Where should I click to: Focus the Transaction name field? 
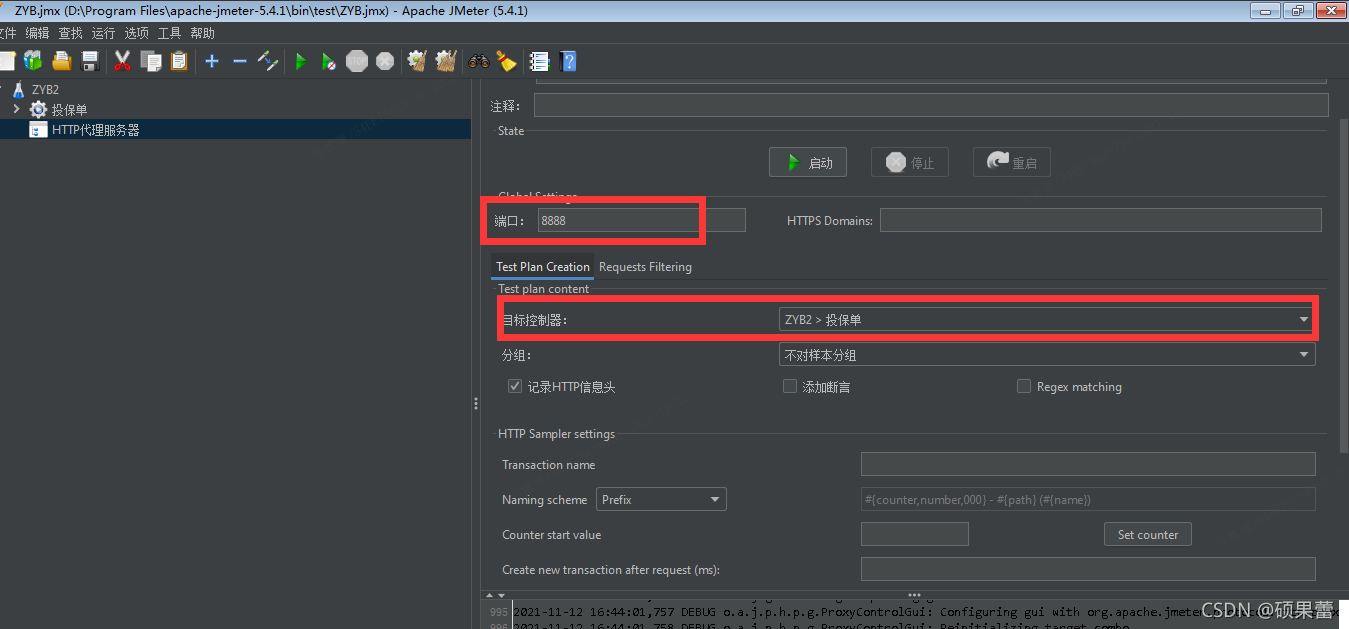point(1088,464)
